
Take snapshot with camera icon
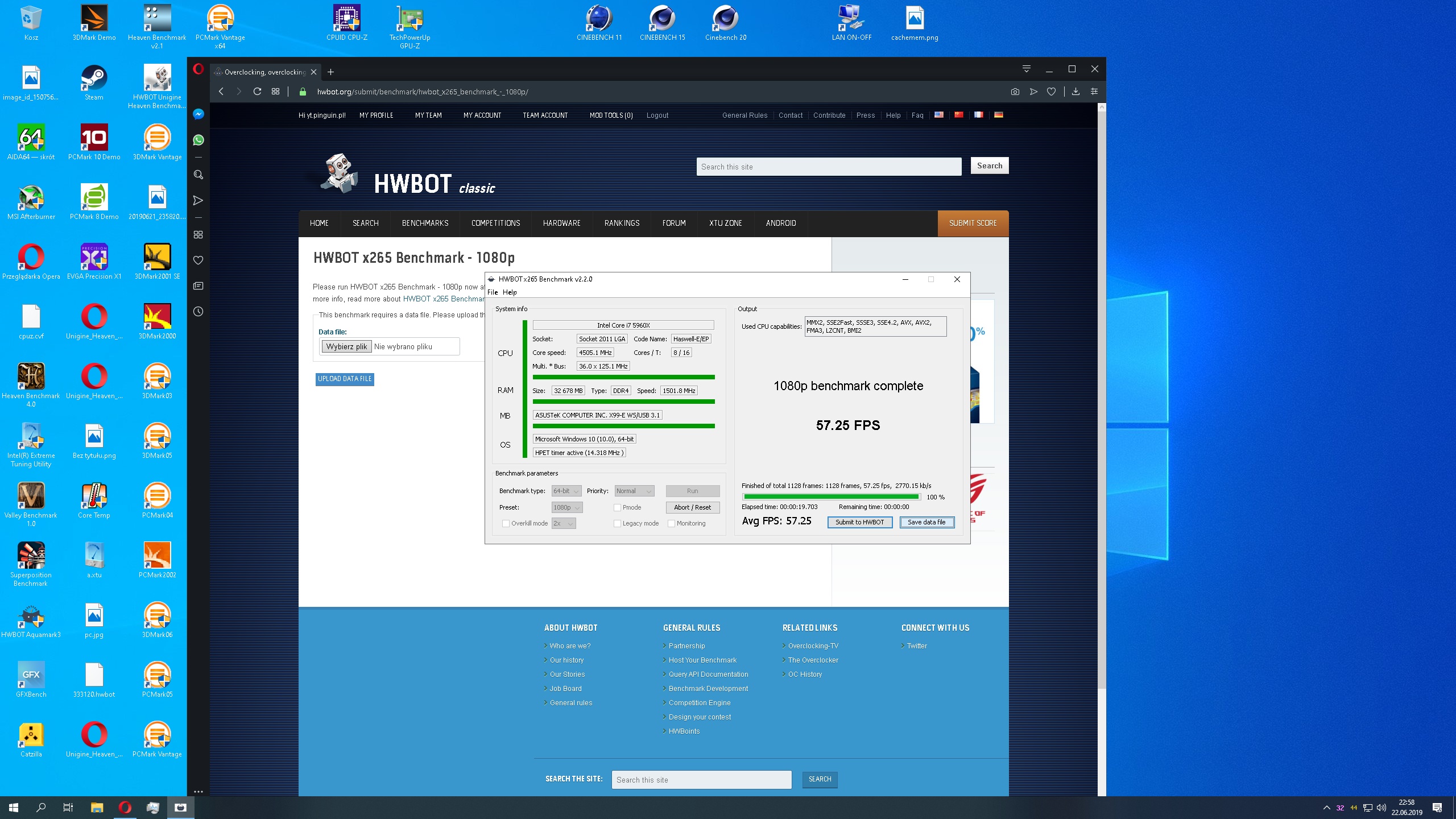(x=1015, y=92)
